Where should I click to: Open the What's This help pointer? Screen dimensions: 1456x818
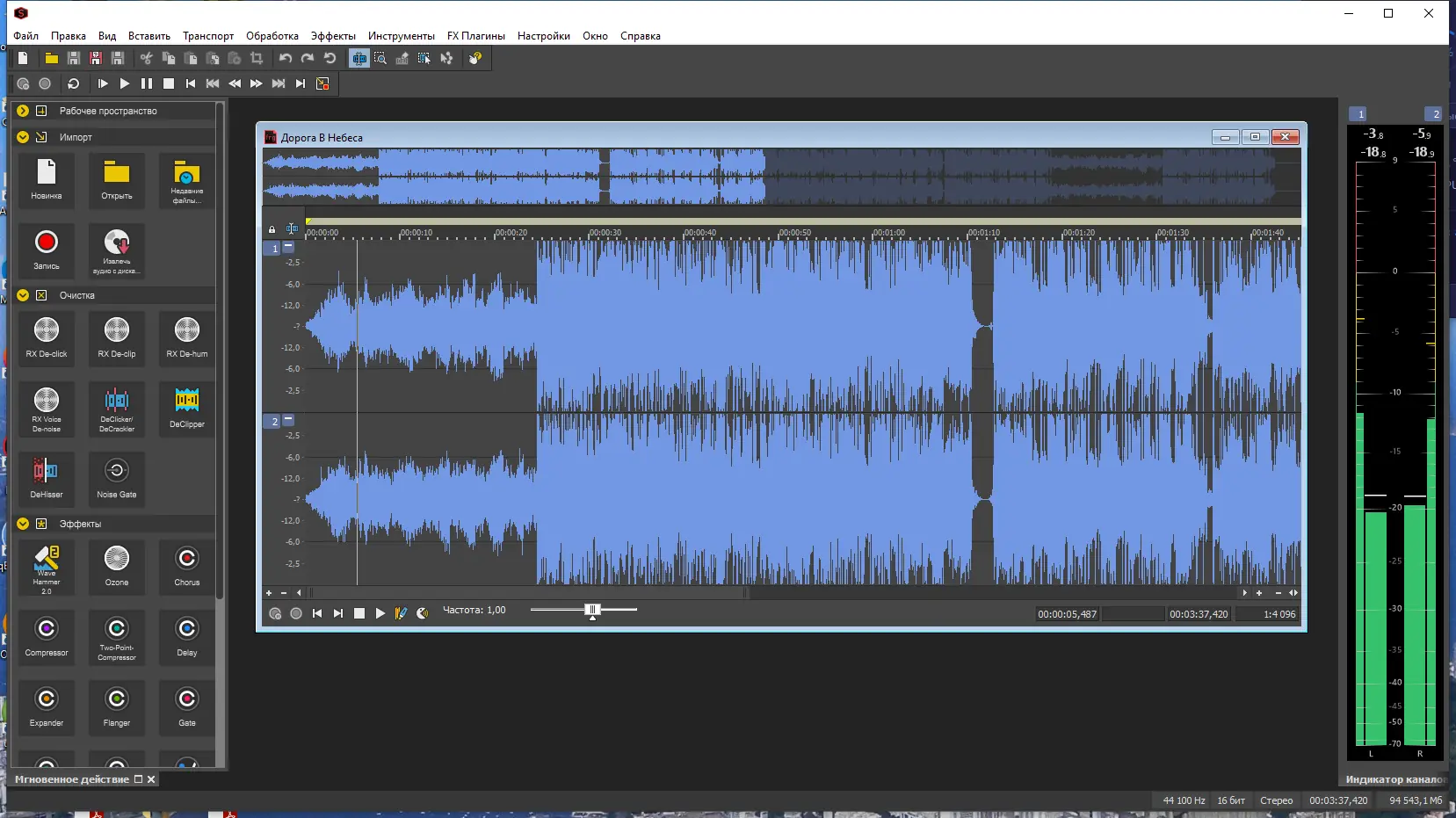(x=475, y=58)
